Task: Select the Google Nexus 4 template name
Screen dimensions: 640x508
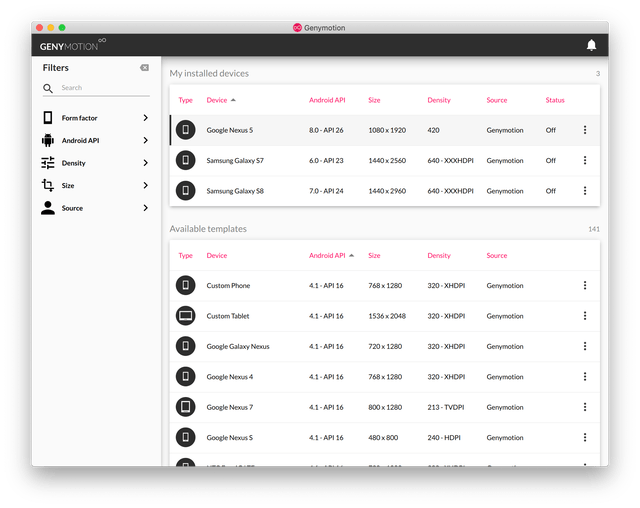Action: pos(229,377)
